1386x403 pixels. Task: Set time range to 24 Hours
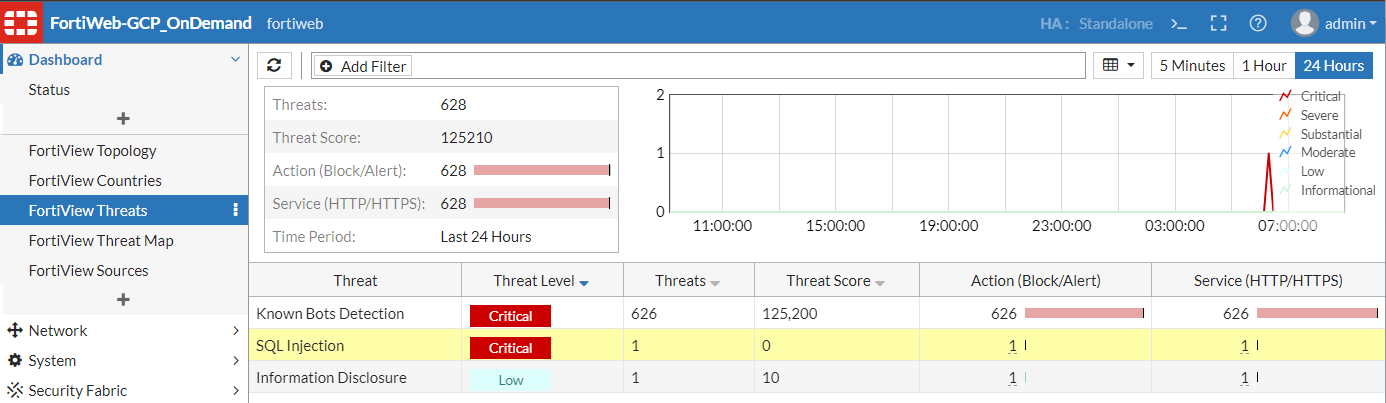[x=1334, y=65]
